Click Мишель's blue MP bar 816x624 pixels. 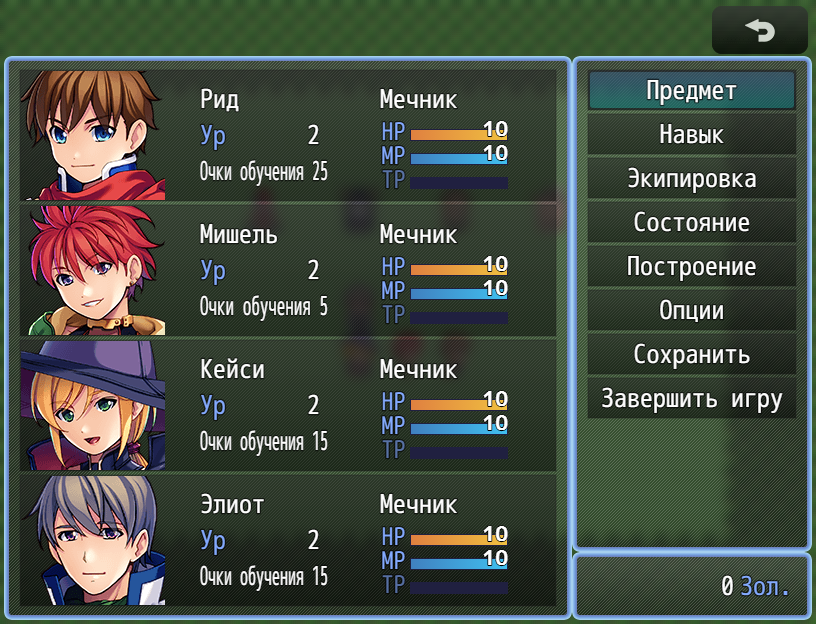458,294
